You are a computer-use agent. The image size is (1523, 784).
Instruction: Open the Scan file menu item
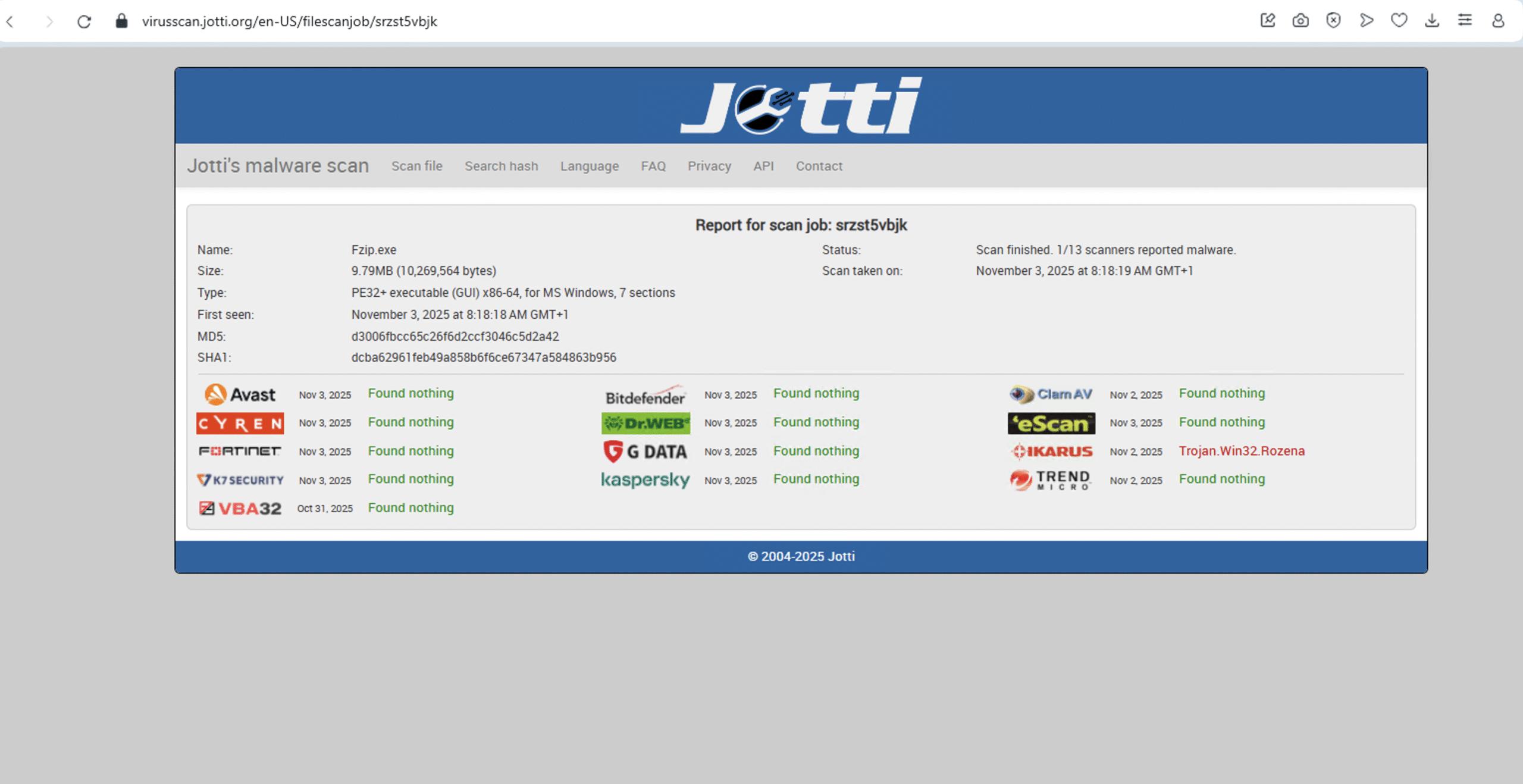pyautogui.click(x=416, y=166)
